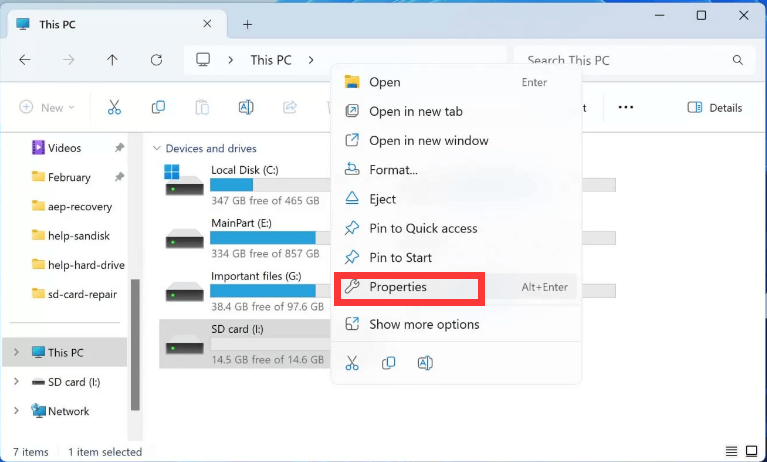Click the chevron before This PC in address bar
767x462 pixels.
coord(230,60)
